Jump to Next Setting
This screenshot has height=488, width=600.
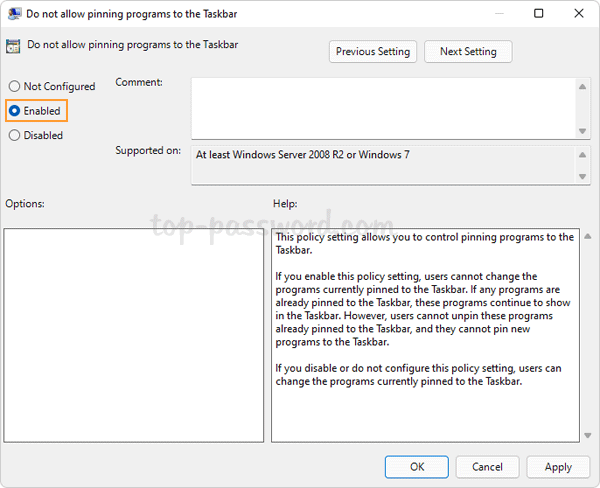click(x=467, y=52)
